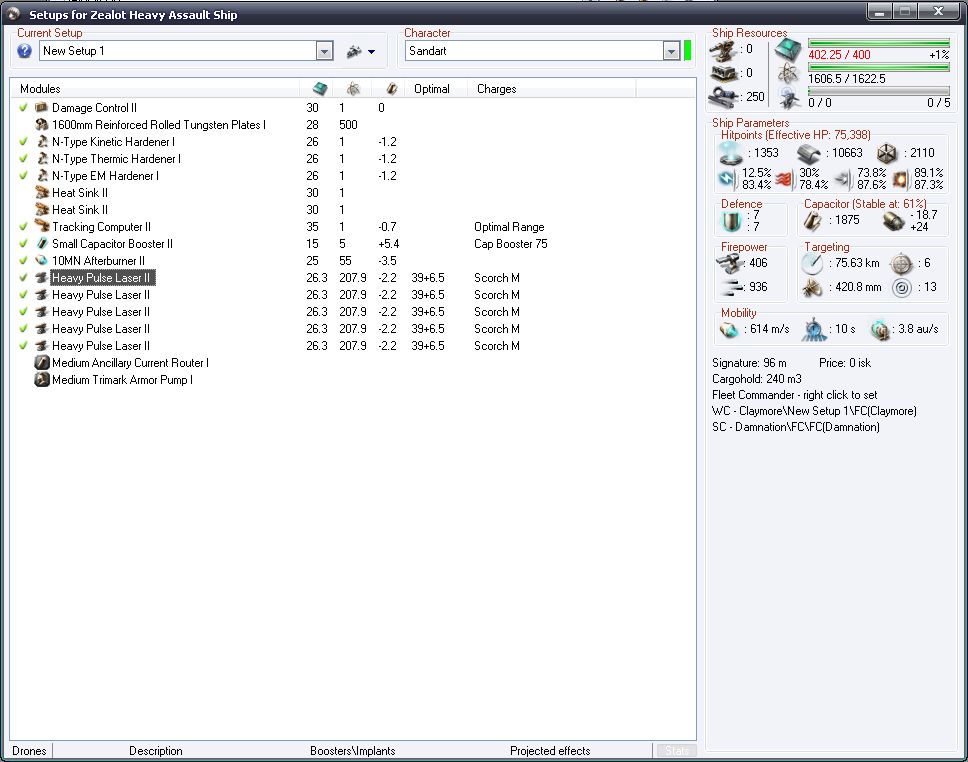Click the structure hitpoints icon
Image resolution: width=968 pixels, height=762 pixels.
[x=887, y=153]
